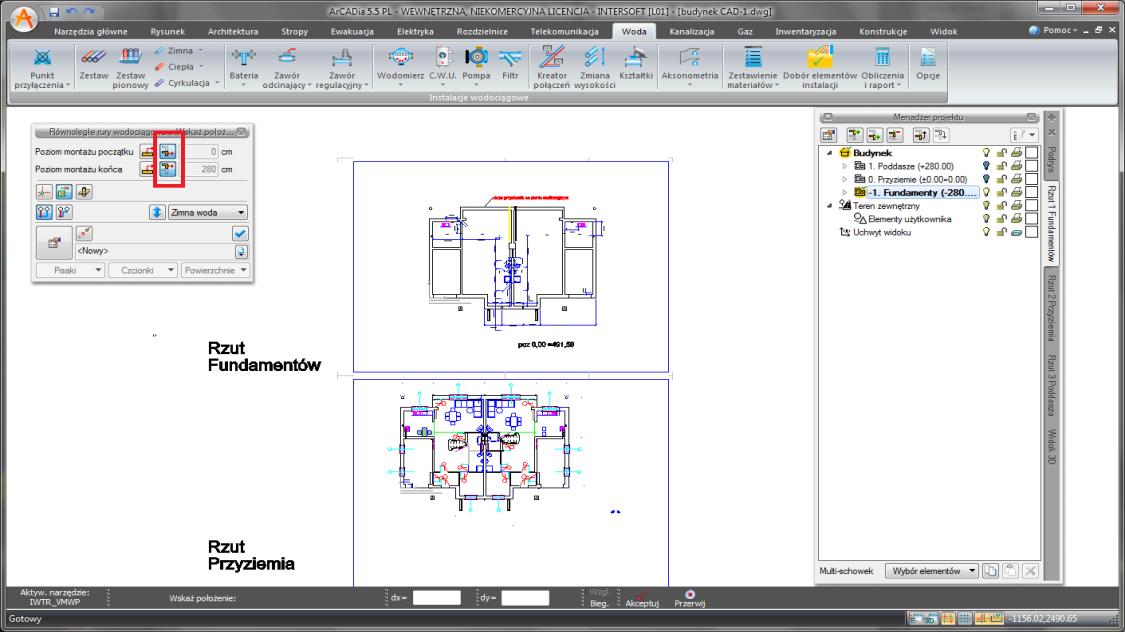
Task: Click the Akceptuj accept icon
Action: 641,595
